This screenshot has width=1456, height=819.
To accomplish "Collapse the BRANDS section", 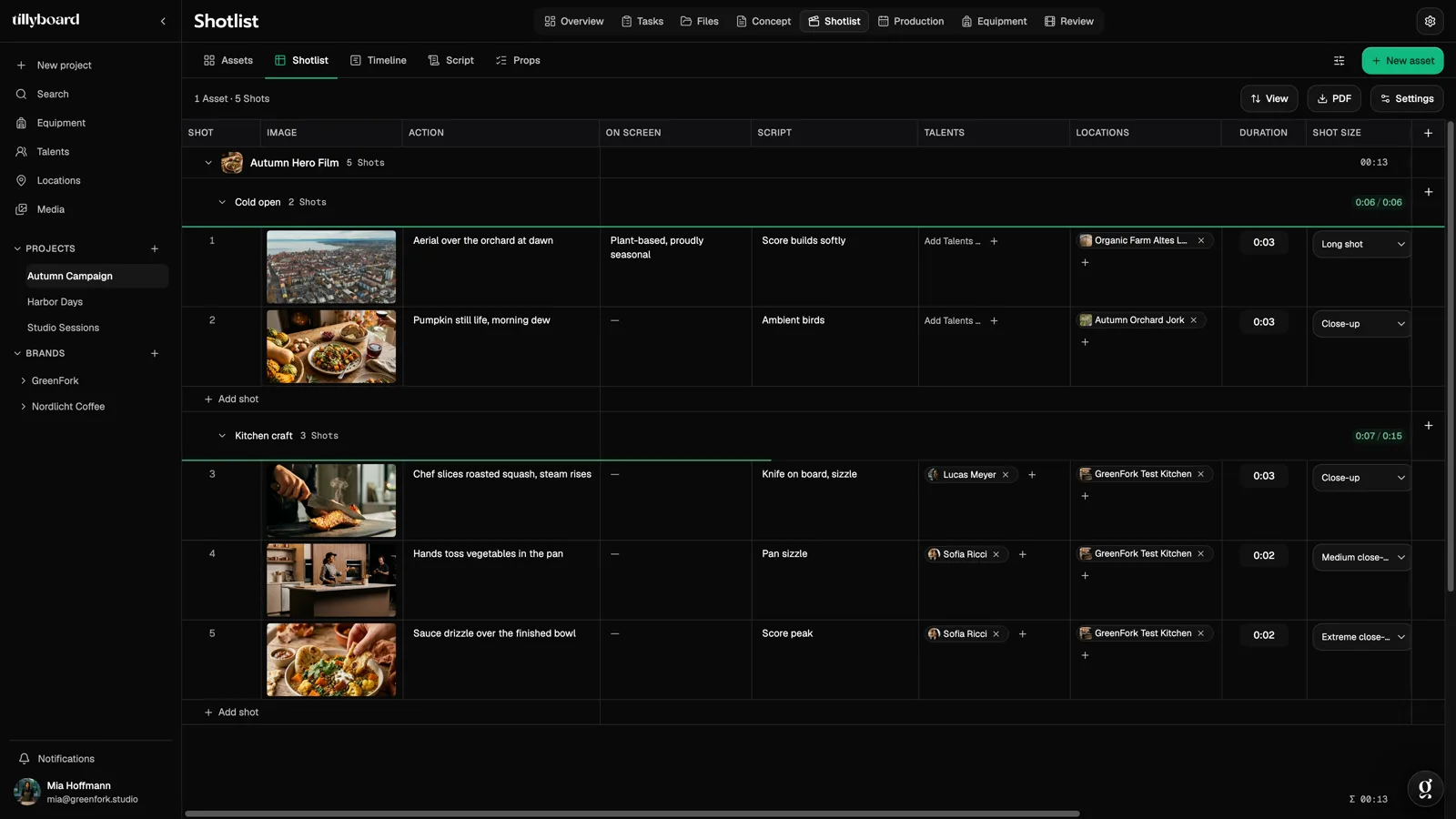I will [x=16, y=353].
